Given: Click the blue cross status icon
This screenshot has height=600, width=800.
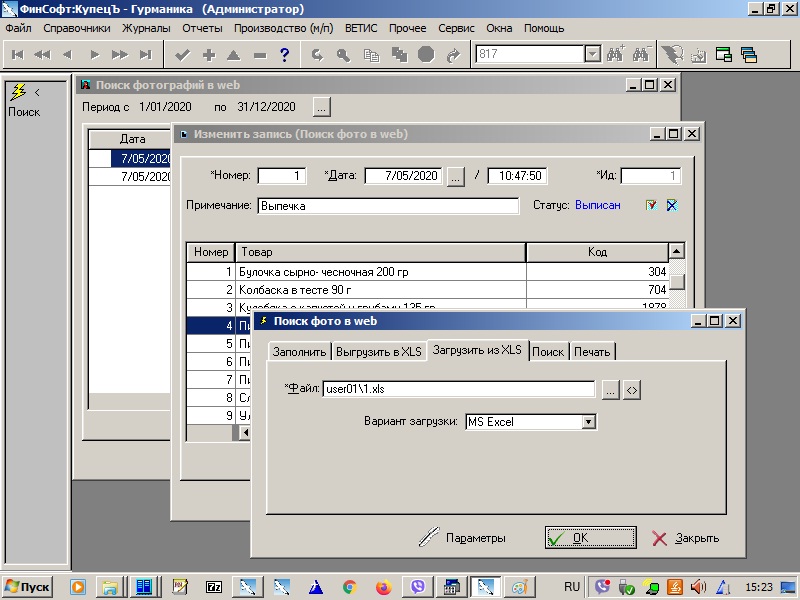Looking at the screenshot, I should (672, 206).
